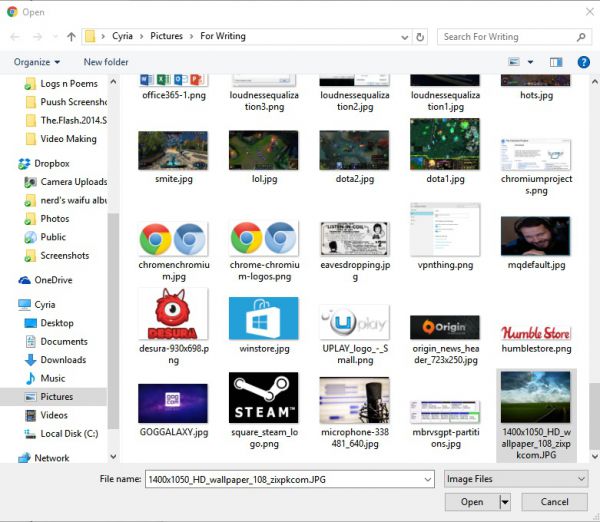This screenshot has width=600, height=522.
Task: Select the chromiumprojects.png thumbnail
Action: [535, 155]
